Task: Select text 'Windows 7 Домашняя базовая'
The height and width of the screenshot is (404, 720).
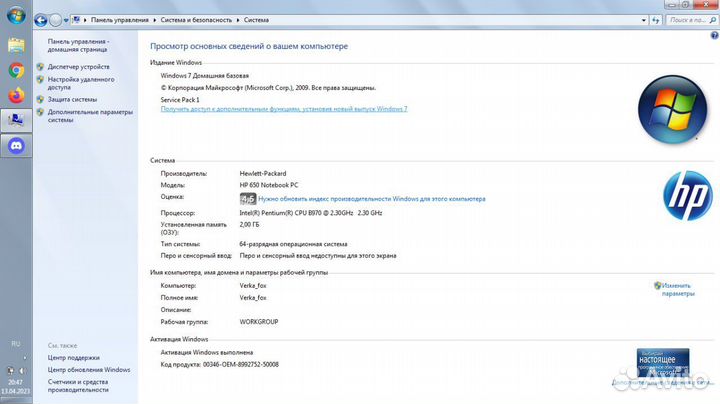Action: tap(204, 76)
